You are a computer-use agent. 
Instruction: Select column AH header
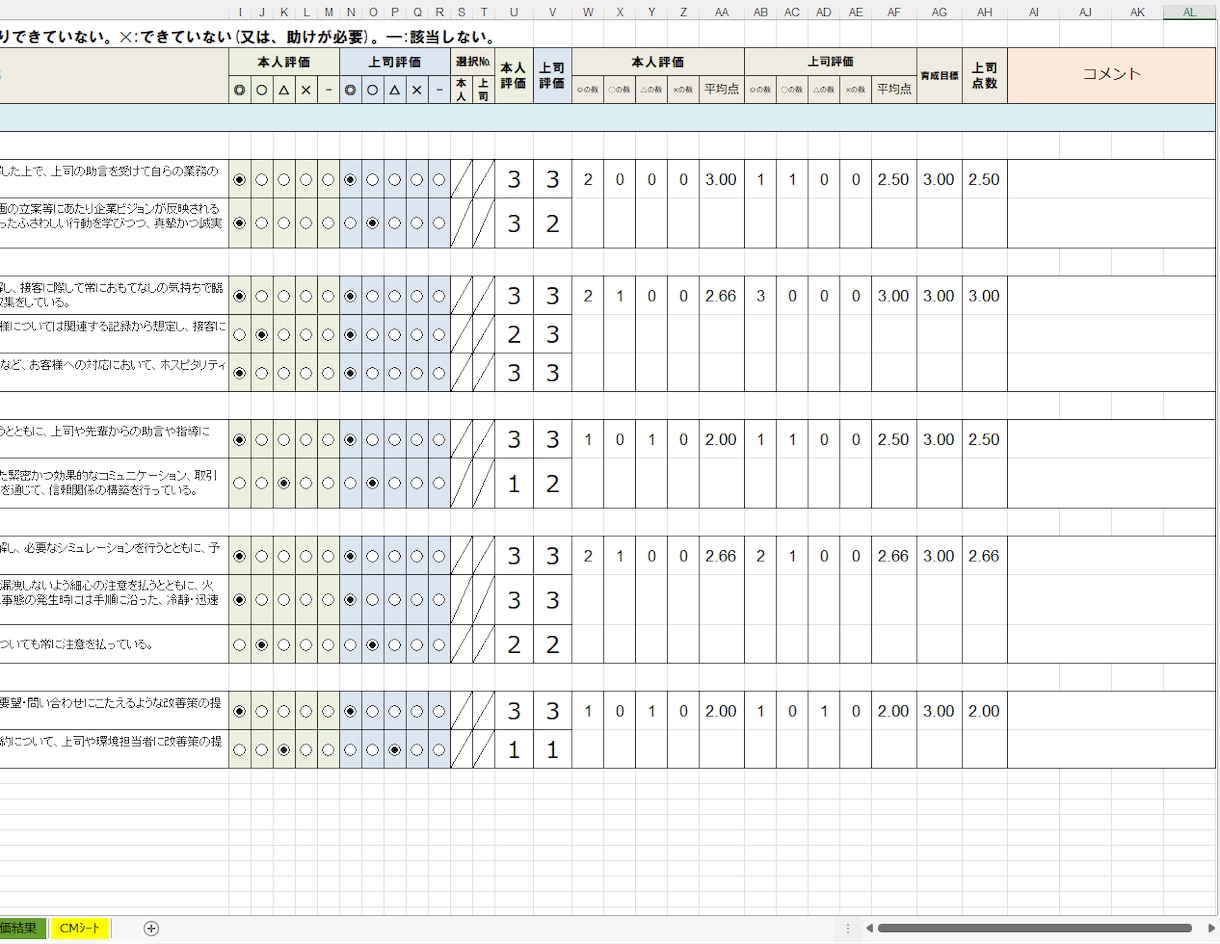click(x=985, y=12)
